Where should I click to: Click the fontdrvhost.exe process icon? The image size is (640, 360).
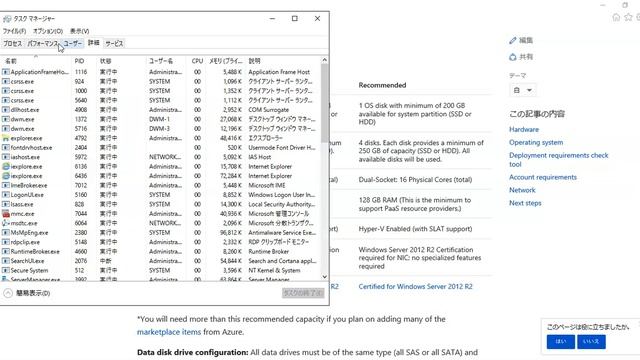pyautogui.click(x=6, y=148)
